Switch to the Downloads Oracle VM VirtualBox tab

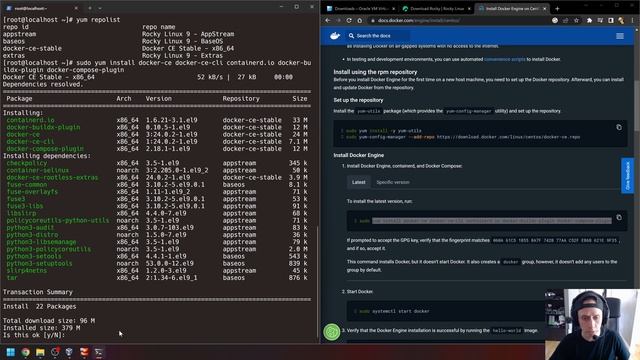pyautogui.click(x=361, y=9)
